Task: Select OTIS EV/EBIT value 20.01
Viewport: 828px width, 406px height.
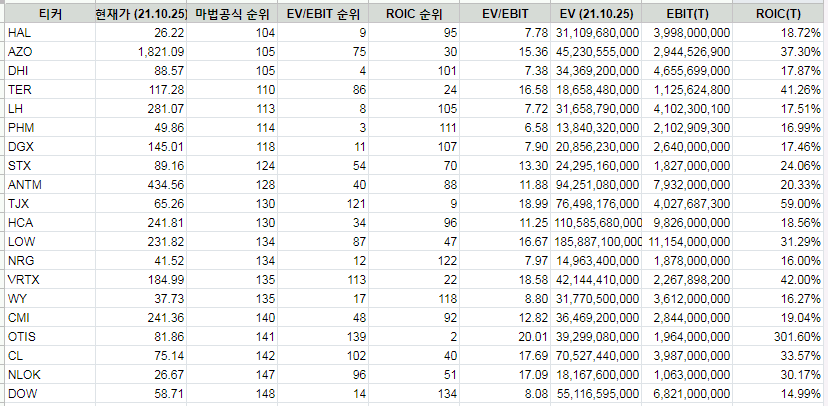Action: pyautogui.click(x=505, y=337)
